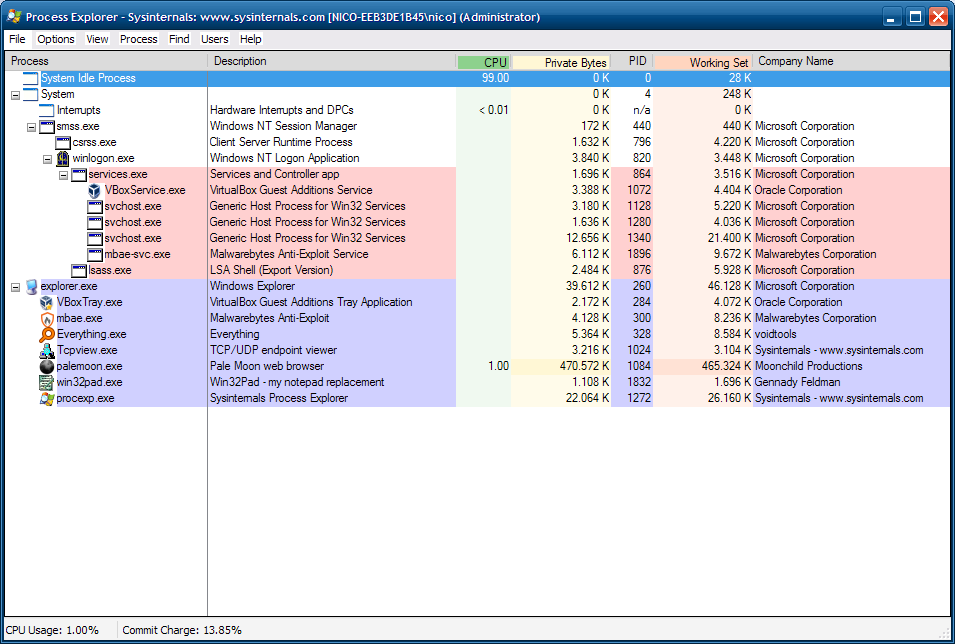Click the mbae.exe shield icon

47,318
